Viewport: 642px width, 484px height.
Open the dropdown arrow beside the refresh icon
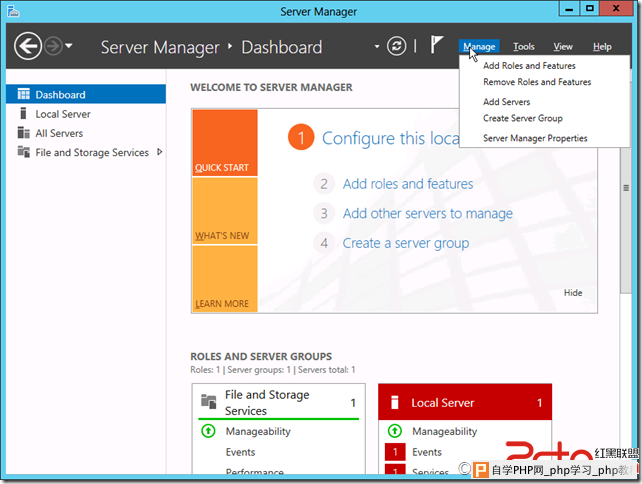377,46
